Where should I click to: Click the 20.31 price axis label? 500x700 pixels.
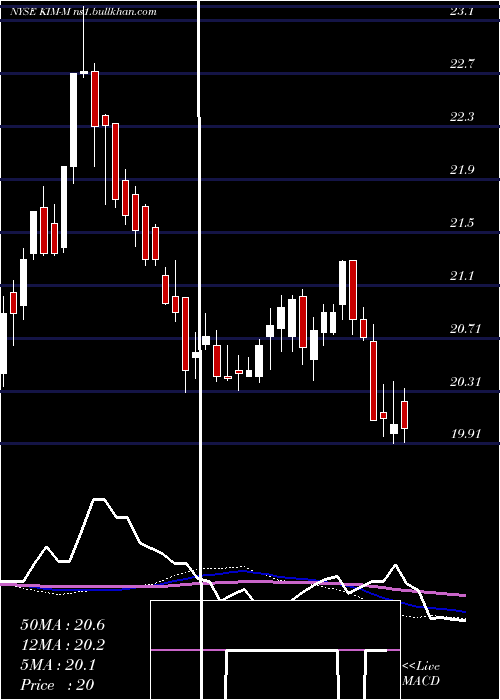(x=465, y=382)
